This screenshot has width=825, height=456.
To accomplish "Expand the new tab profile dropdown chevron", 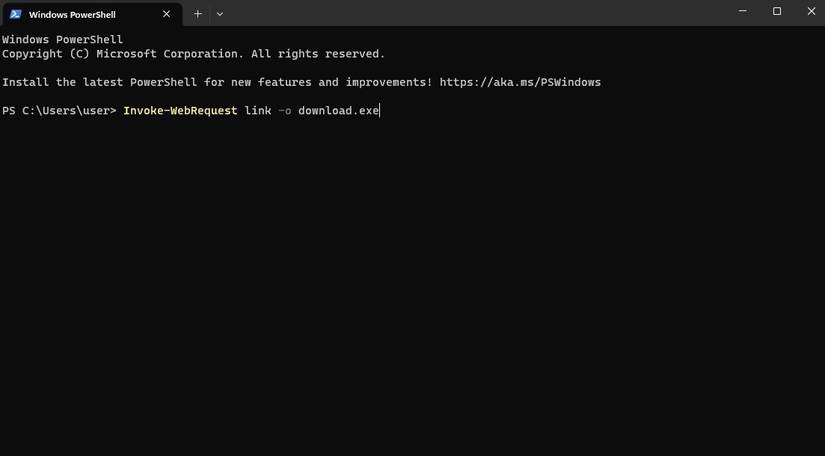I will coord(220,14).
